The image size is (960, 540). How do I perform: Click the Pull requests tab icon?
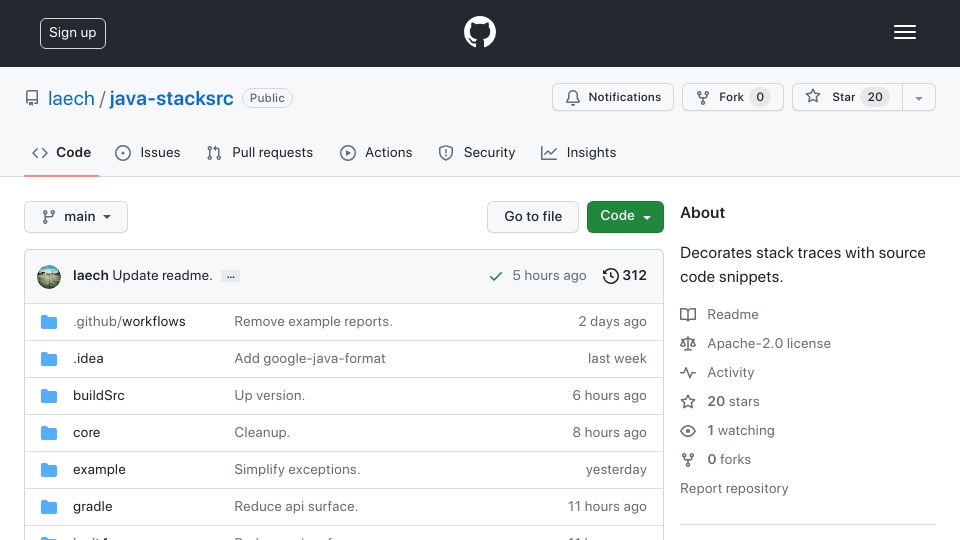214,153
